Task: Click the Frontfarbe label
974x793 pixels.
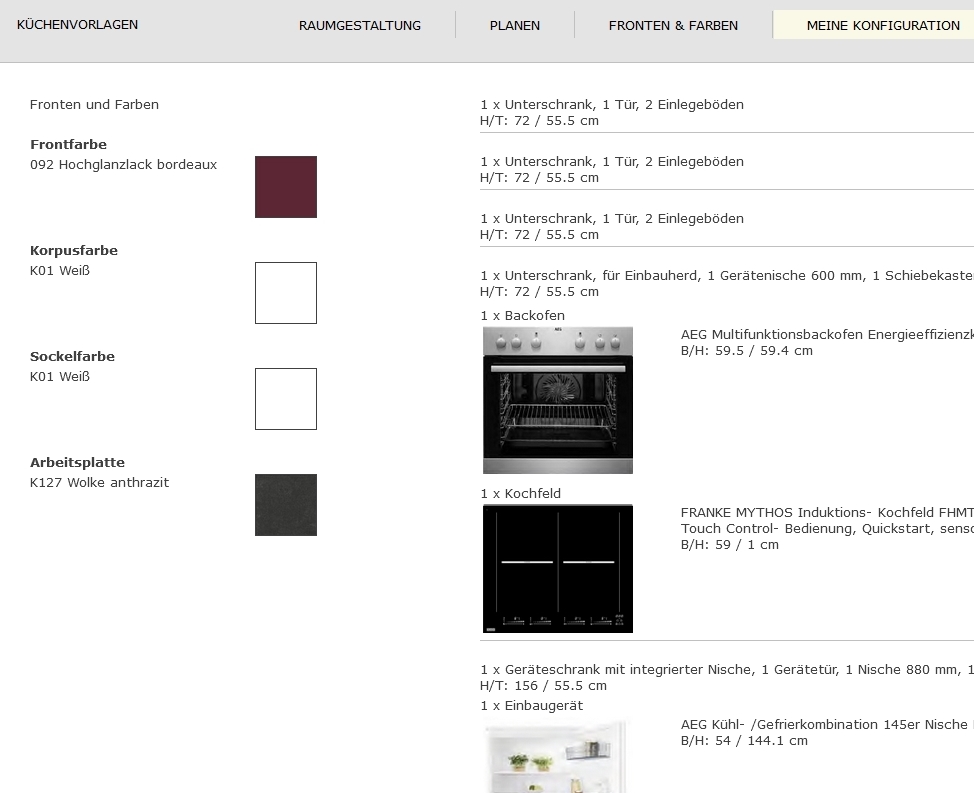Action: coord(68,144)
